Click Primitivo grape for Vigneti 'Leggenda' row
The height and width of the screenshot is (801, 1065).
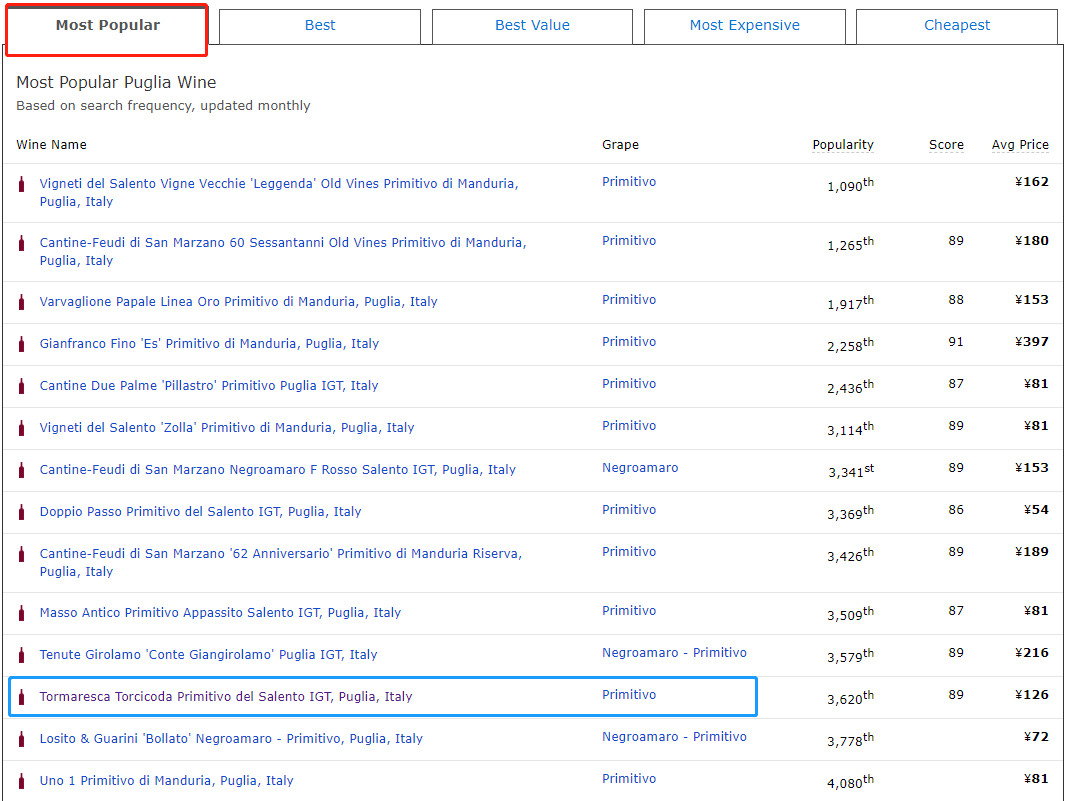click(629, 182)
